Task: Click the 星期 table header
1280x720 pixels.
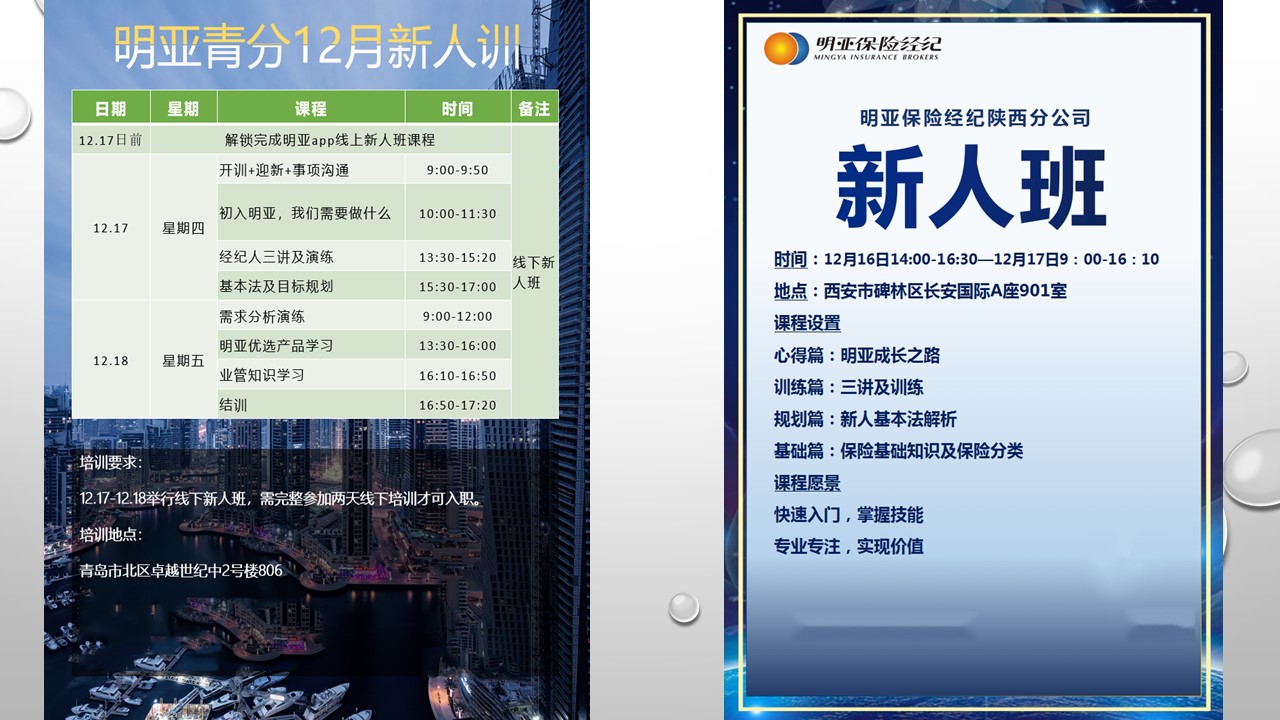Action: point(184,108)
